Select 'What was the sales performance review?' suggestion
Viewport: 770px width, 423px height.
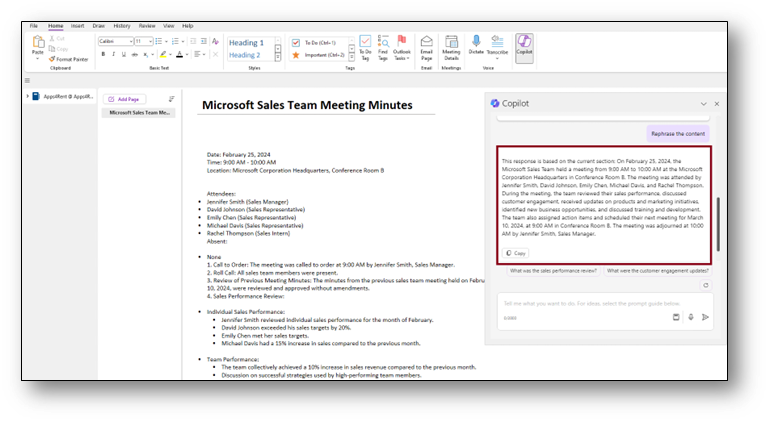[553, 271]
